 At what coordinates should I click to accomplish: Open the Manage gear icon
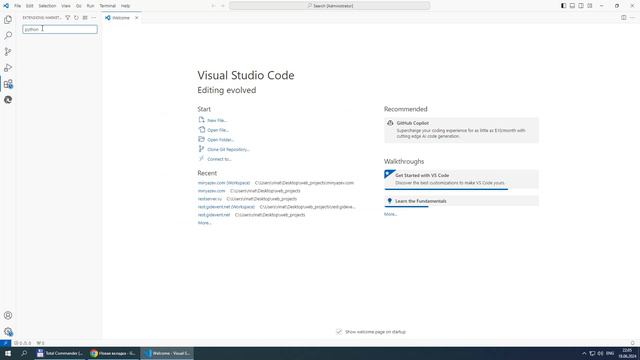point(8,332)
